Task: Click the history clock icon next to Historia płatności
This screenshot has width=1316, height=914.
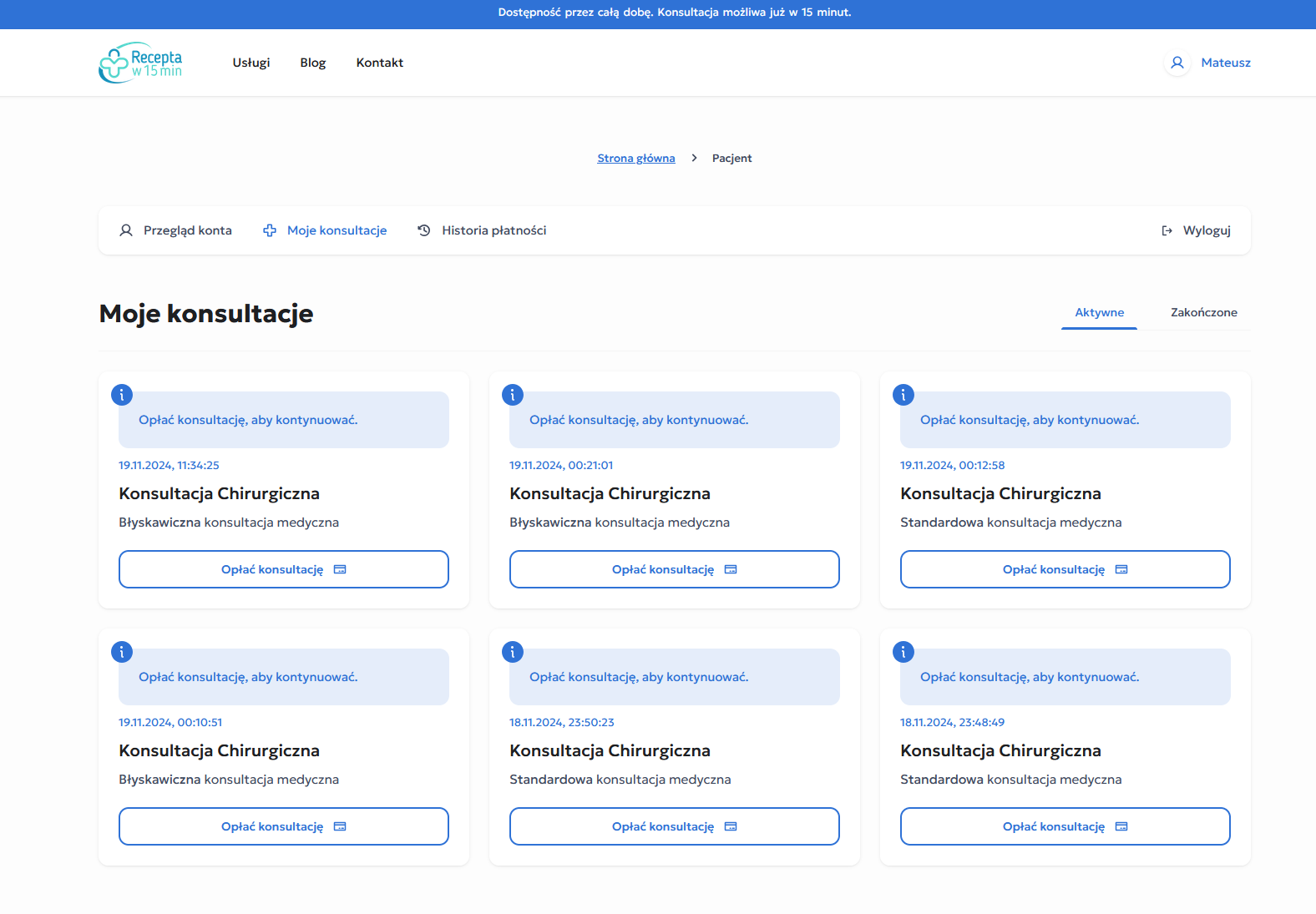Action: [x=424, y=230]
